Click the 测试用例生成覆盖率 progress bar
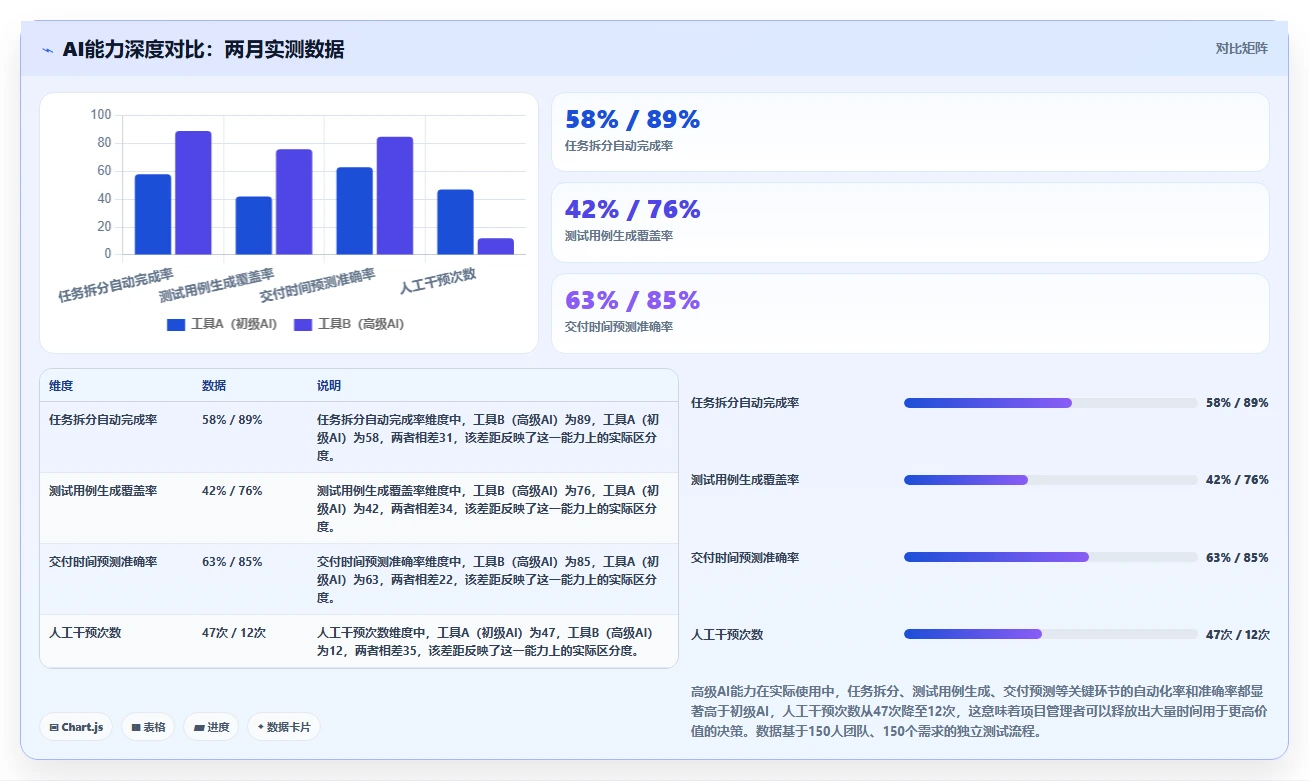This screenshot has width=1309, height=781. [x=1050, y=480]
